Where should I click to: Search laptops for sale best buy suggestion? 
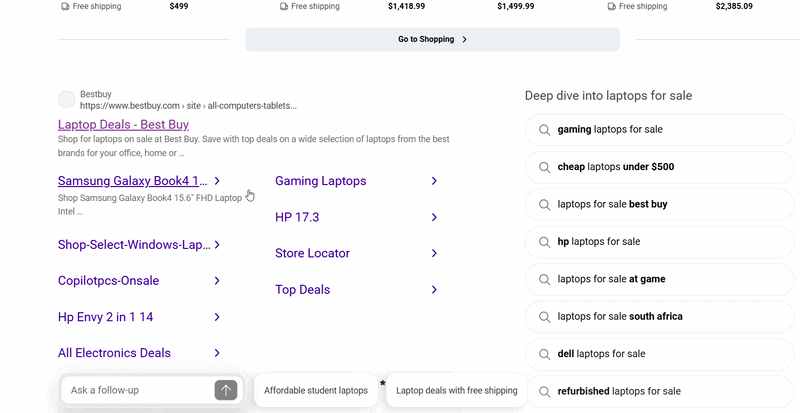coord(659,204)
